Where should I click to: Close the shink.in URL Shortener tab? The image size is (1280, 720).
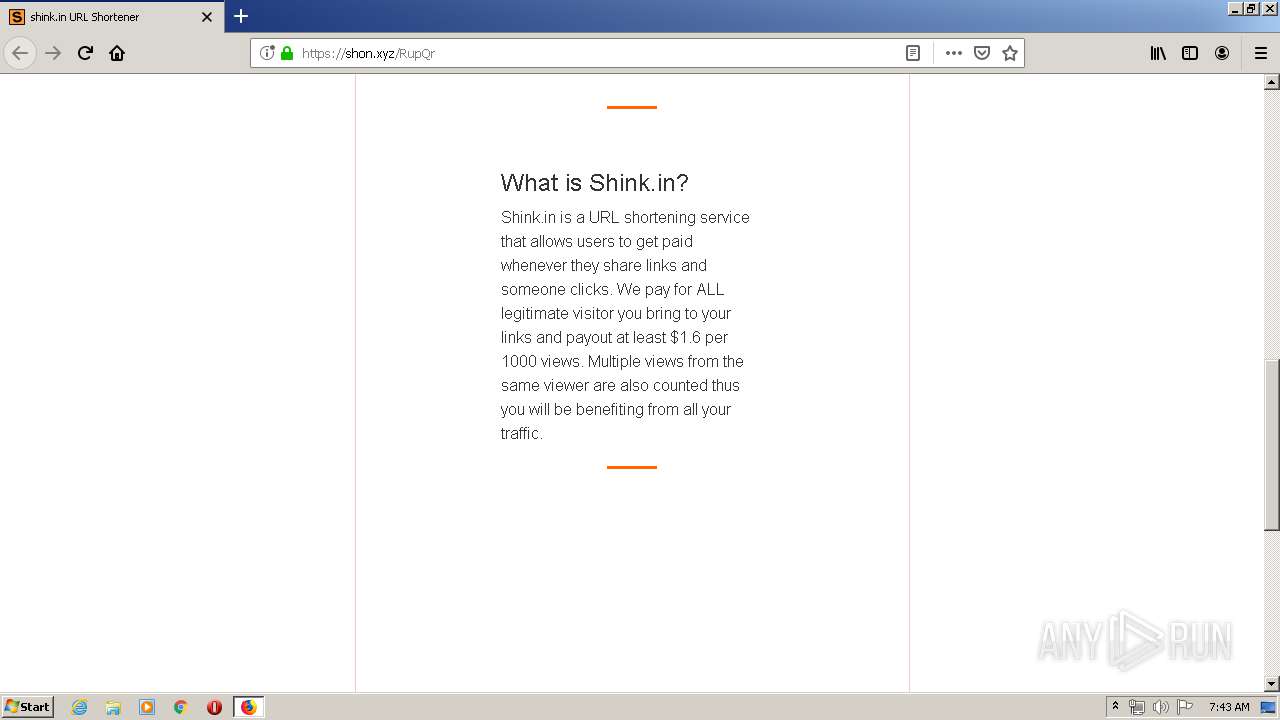207,17
